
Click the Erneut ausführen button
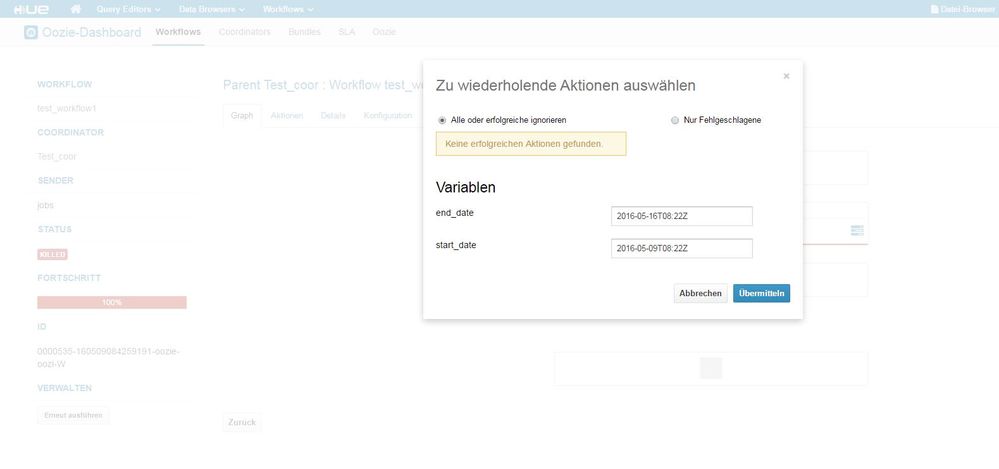click(x=73, y=415)
